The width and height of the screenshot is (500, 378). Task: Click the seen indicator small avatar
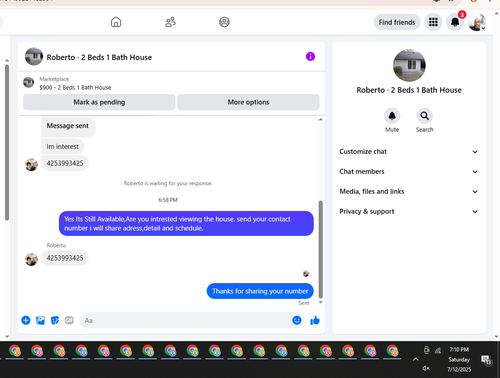pos(306,274)
